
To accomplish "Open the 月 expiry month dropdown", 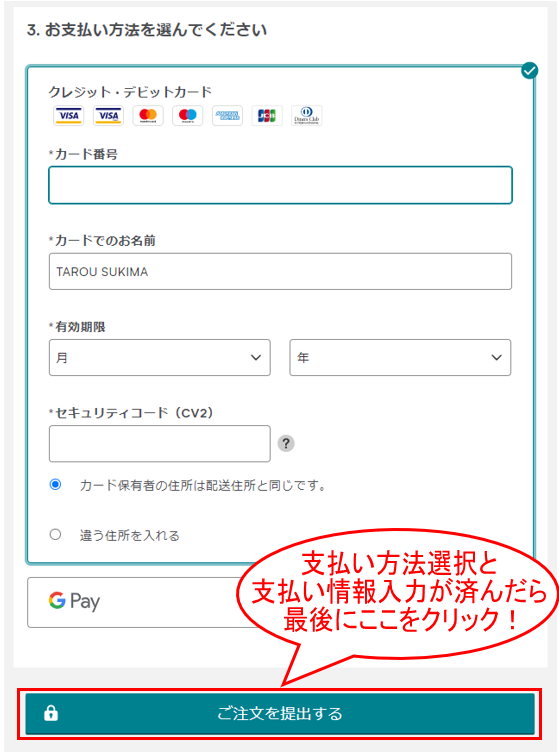I will [159, 357].
